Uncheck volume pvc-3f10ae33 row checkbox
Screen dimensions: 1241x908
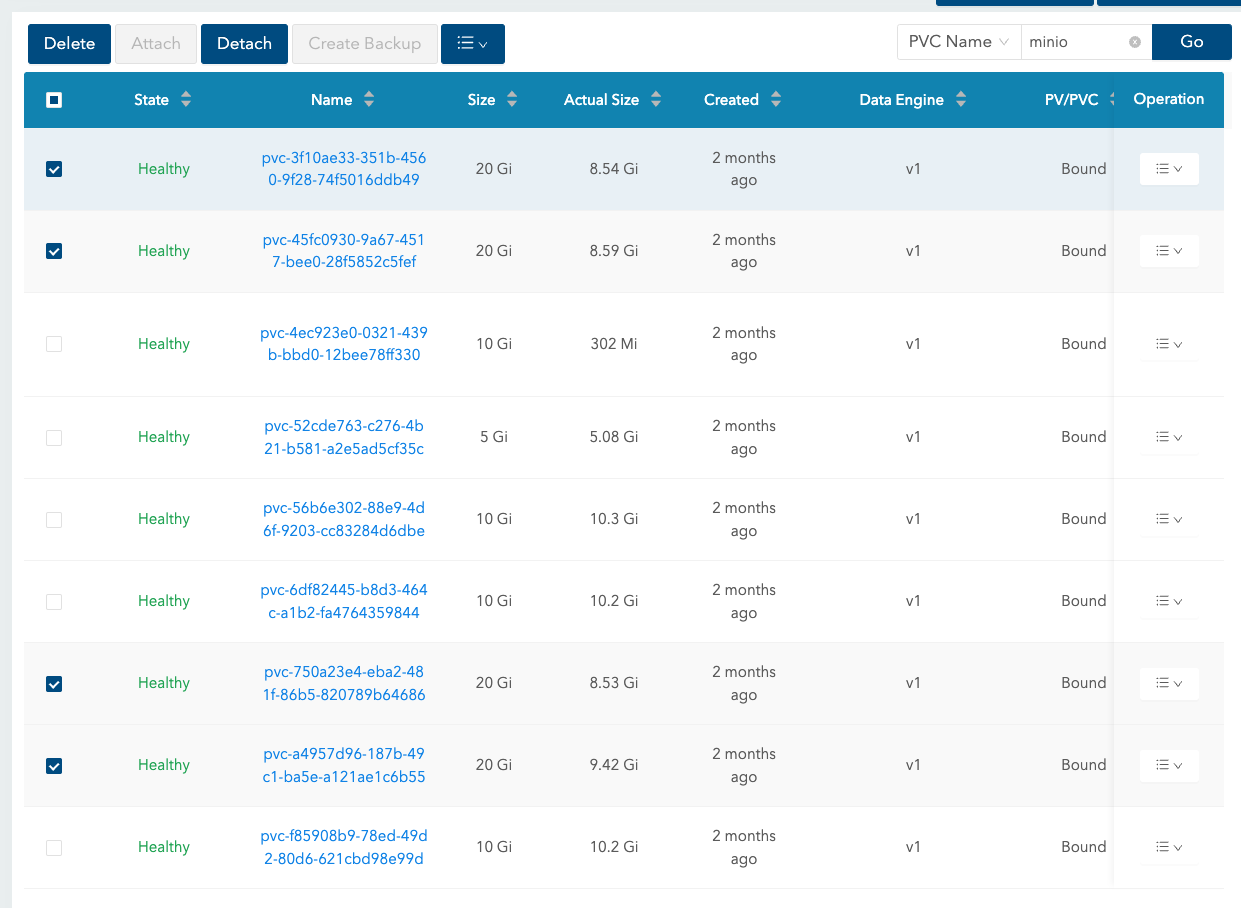tap(54, 169)
